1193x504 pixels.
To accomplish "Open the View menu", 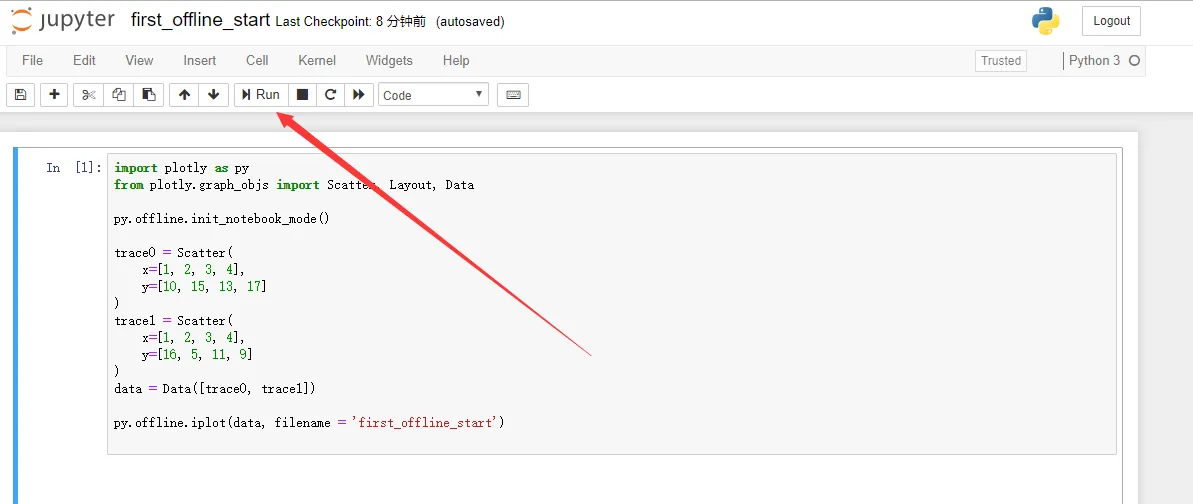I will [139, 61].
